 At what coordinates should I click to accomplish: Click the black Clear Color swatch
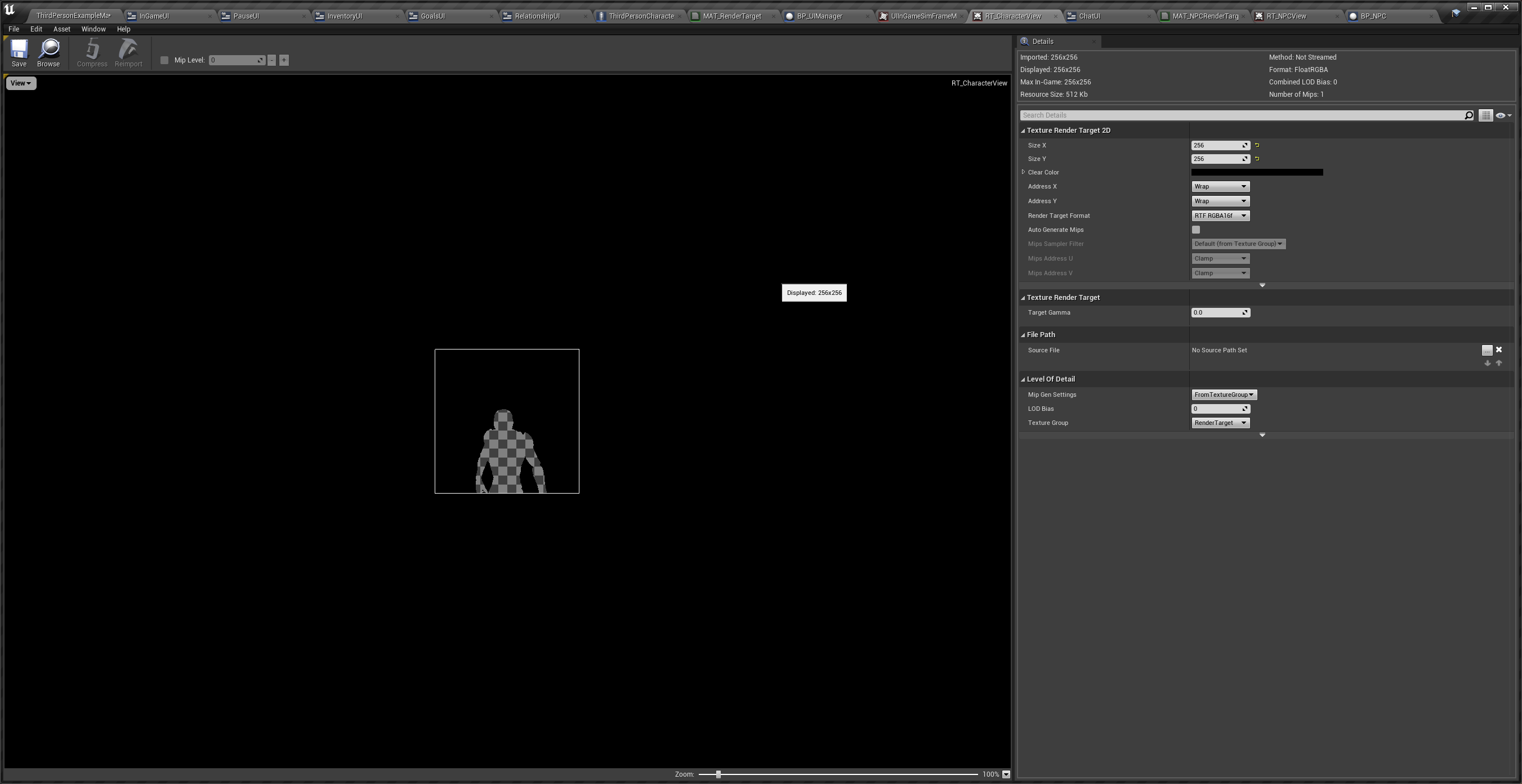1257,172
